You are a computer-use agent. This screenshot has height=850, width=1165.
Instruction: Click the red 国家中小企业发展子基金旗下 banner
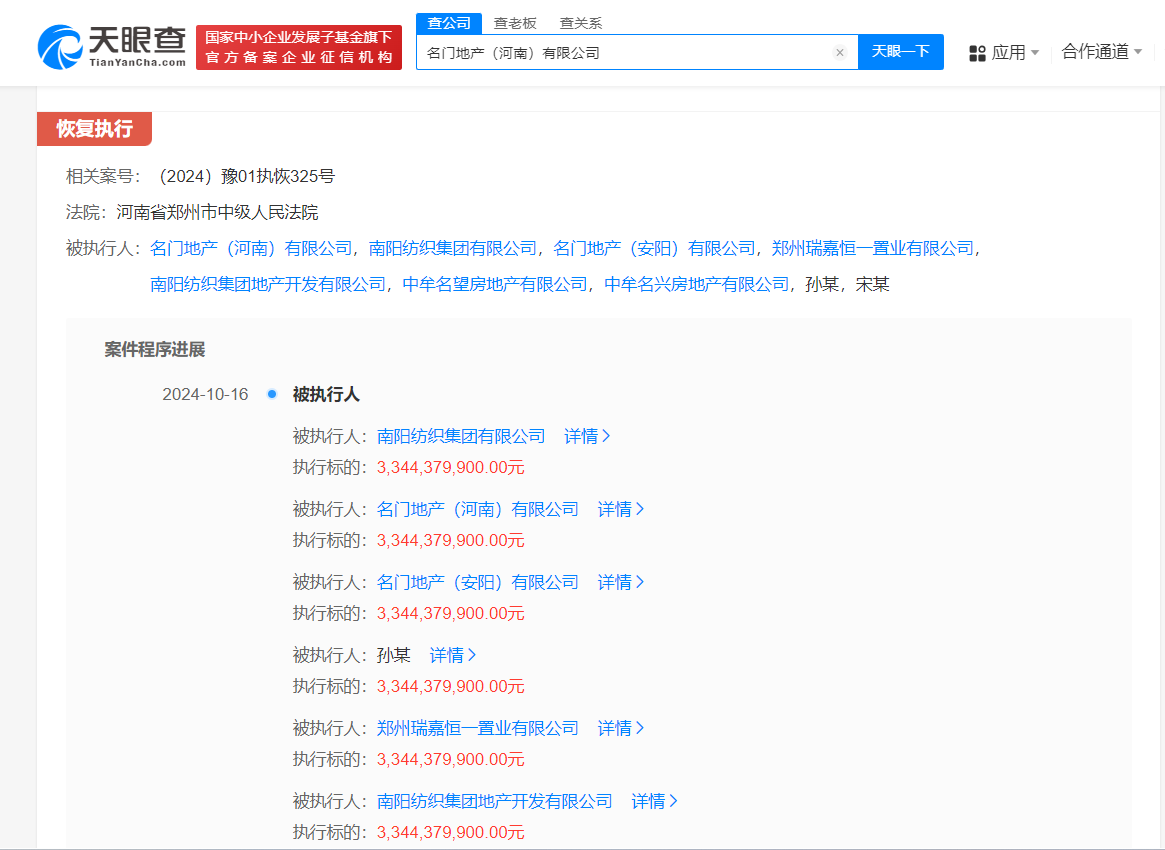pyautogui.click(x=299, y=48)
